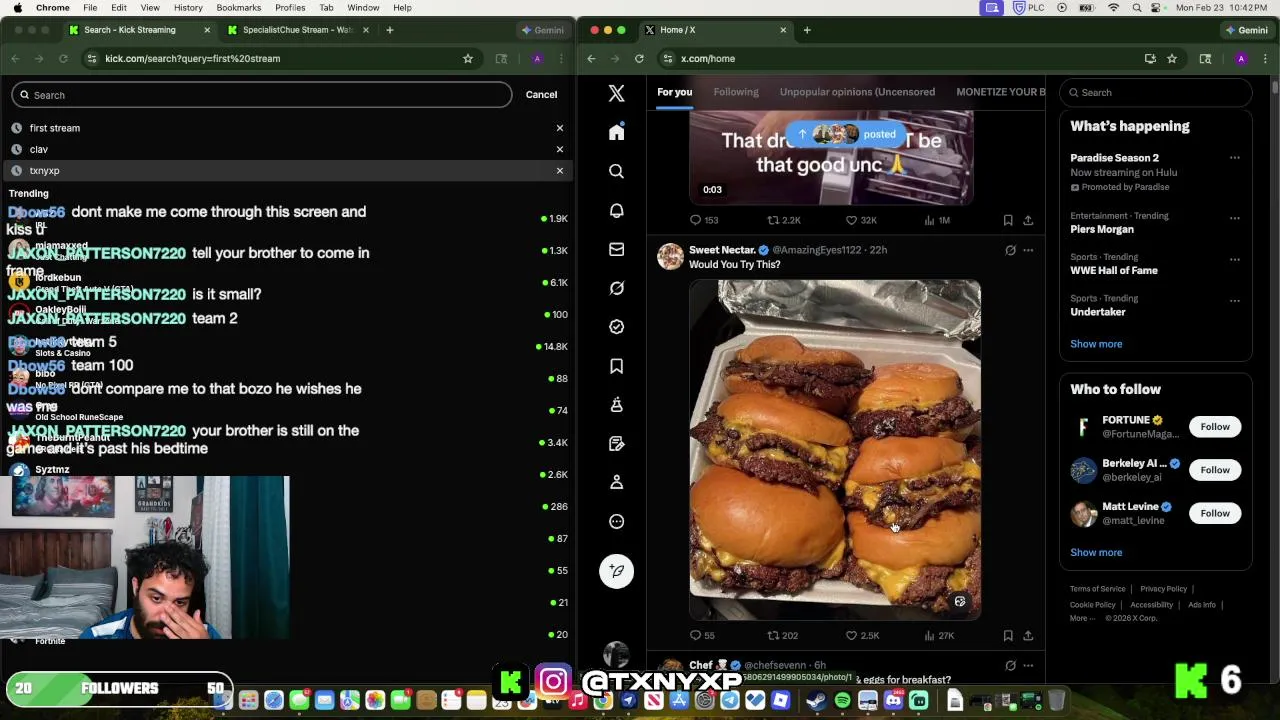Screen dimensions: 1280x720
Task: Open Terms of Service footer link
Action: (1097, 589)
